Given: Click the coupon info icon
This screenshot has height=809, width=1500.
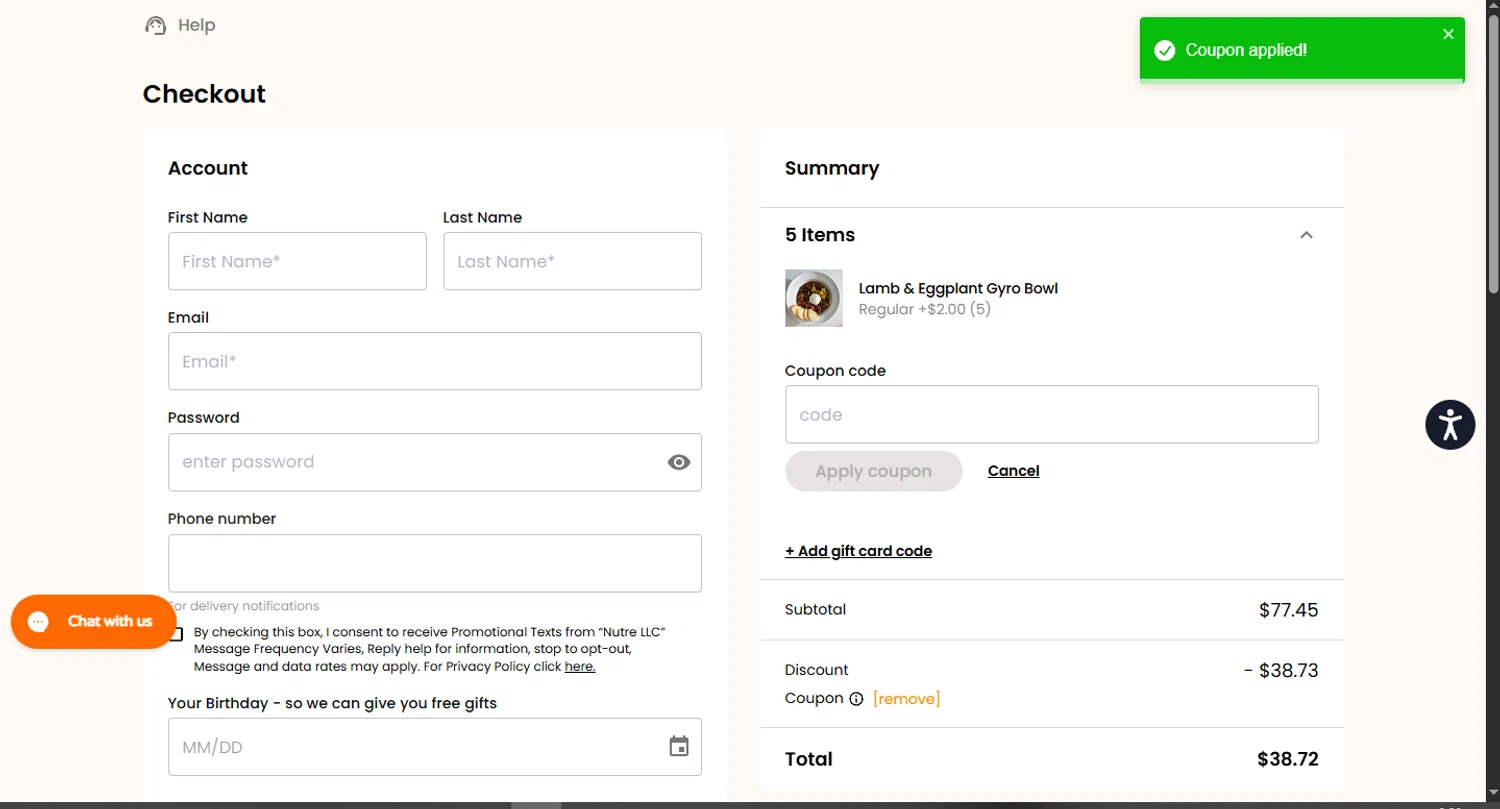Looking at the screenshot, I should click(856, 699).
